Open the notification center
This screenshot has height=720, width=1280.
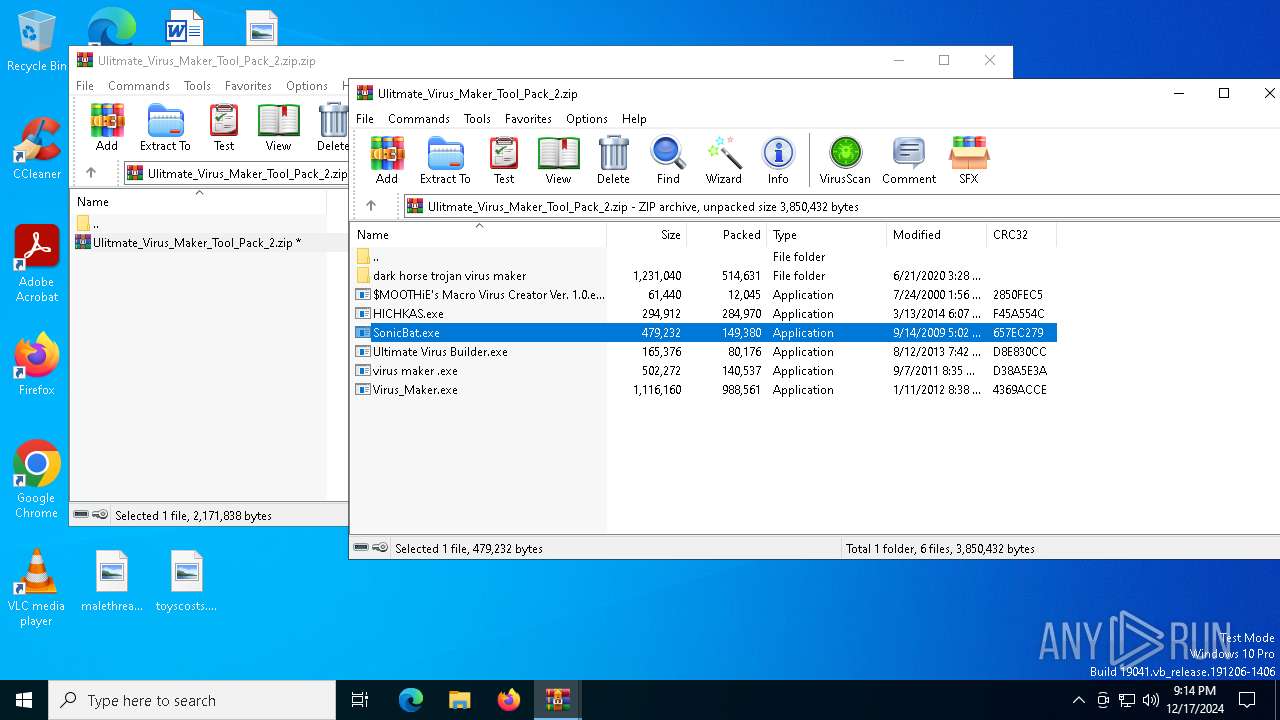pyautogui.click(x=1247, y=700)
